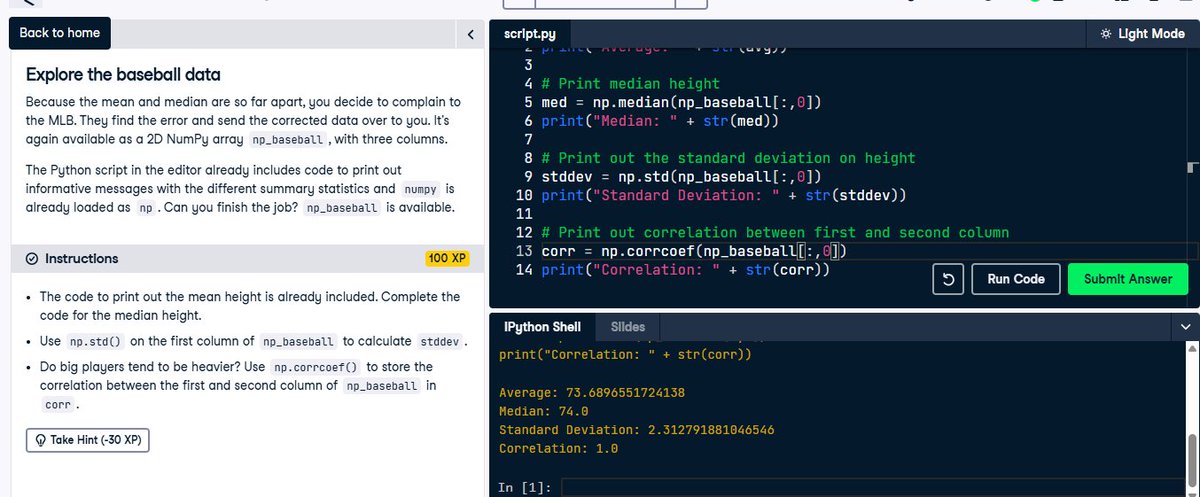Collapse the shell panel with the down chevron
The image size is (1200, 497).
point(1186,327)
